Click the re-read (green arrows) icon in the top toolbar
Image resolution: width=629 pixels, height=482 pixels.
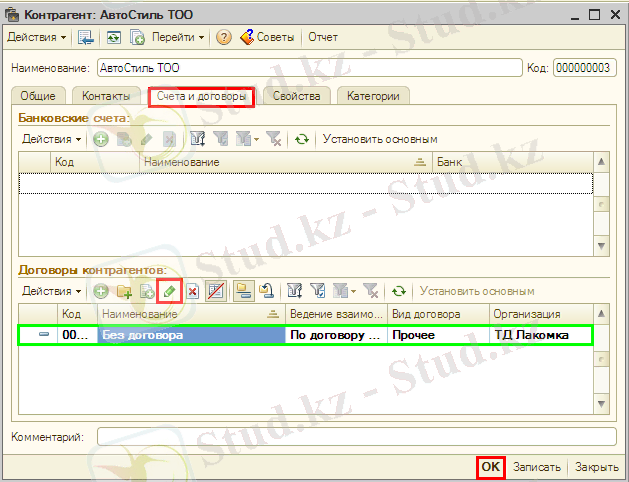tap(114, 37)
